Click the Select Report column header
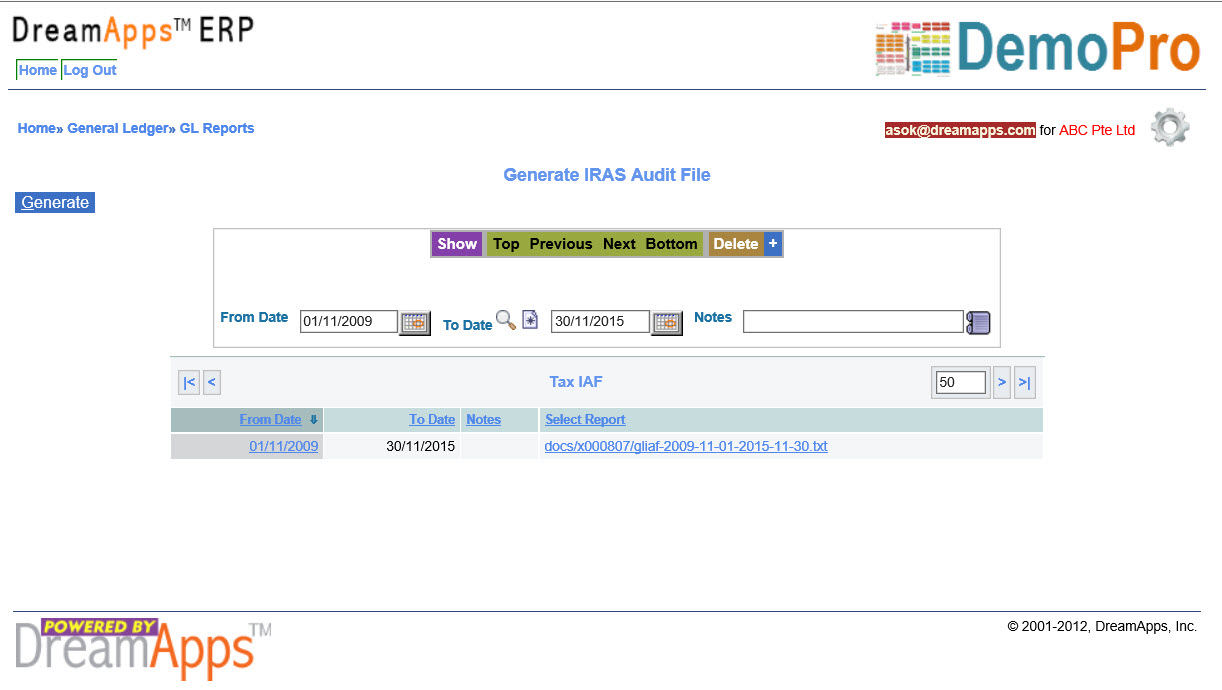 585,420
